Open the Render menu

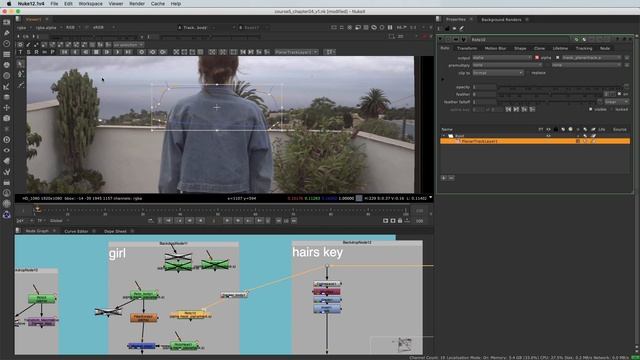[x=137, y=4]
